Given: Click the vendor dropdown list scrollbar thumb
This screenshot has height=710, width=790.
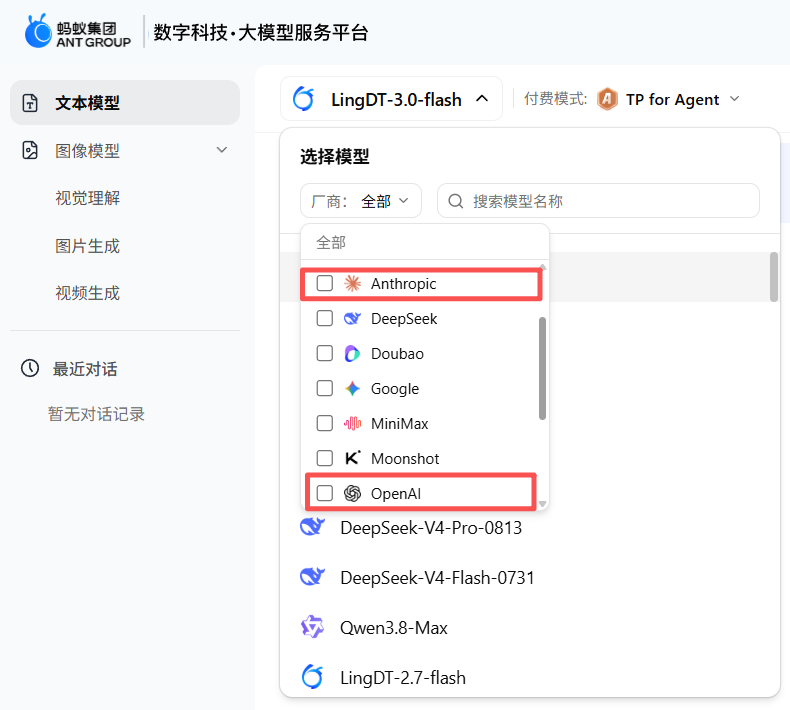Looking at the screenshot, I should (543, 368).
